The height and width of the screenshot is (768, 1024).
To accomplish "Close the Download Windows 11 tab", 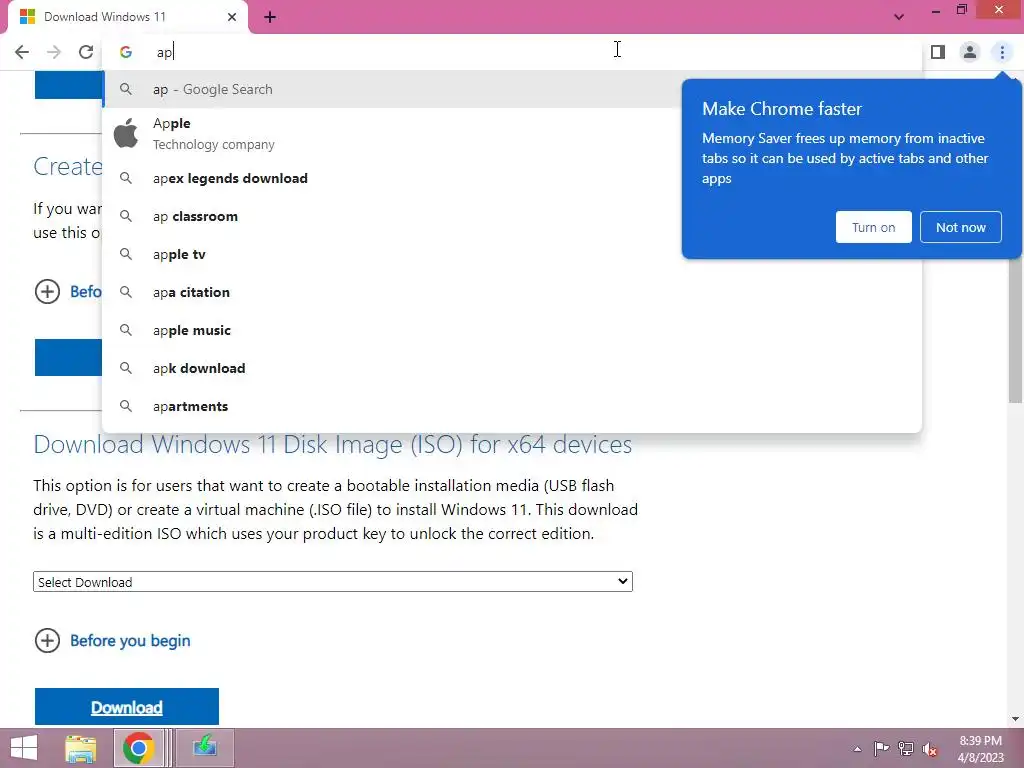I will [232, 17].
